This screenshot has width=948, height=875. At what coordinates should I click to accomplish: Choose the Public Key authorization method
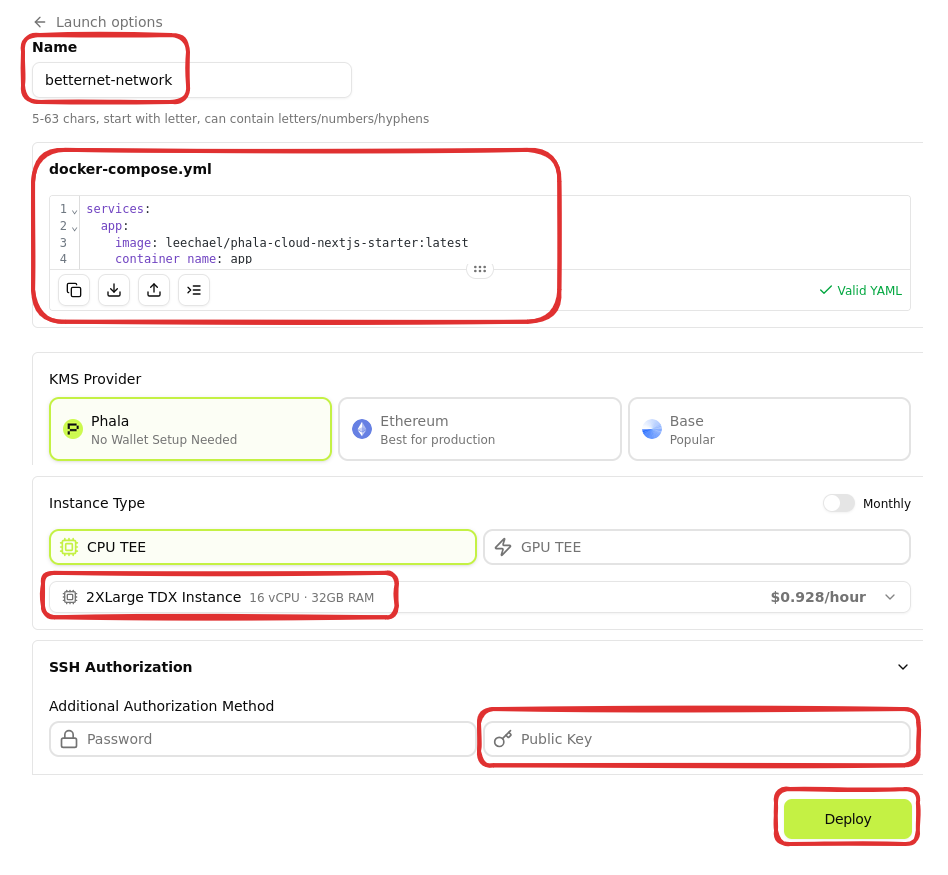(x=696, y=739)
